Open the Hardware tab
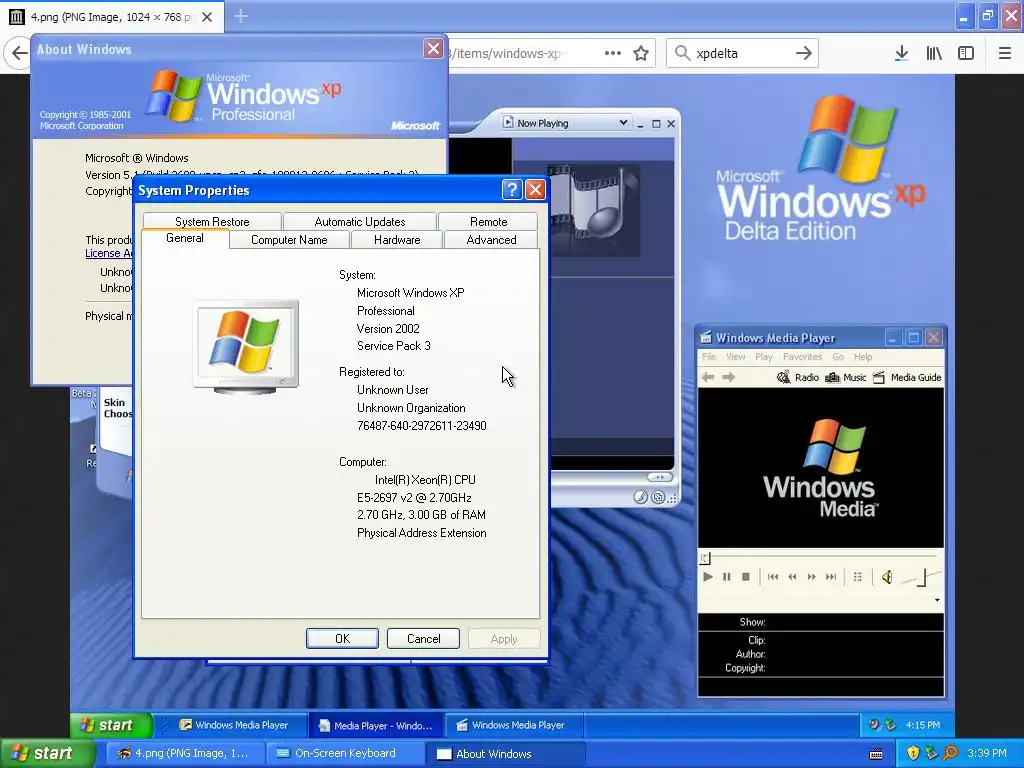Image resolution: width=1024 pixels, height=768 pixels. point(397,240)
